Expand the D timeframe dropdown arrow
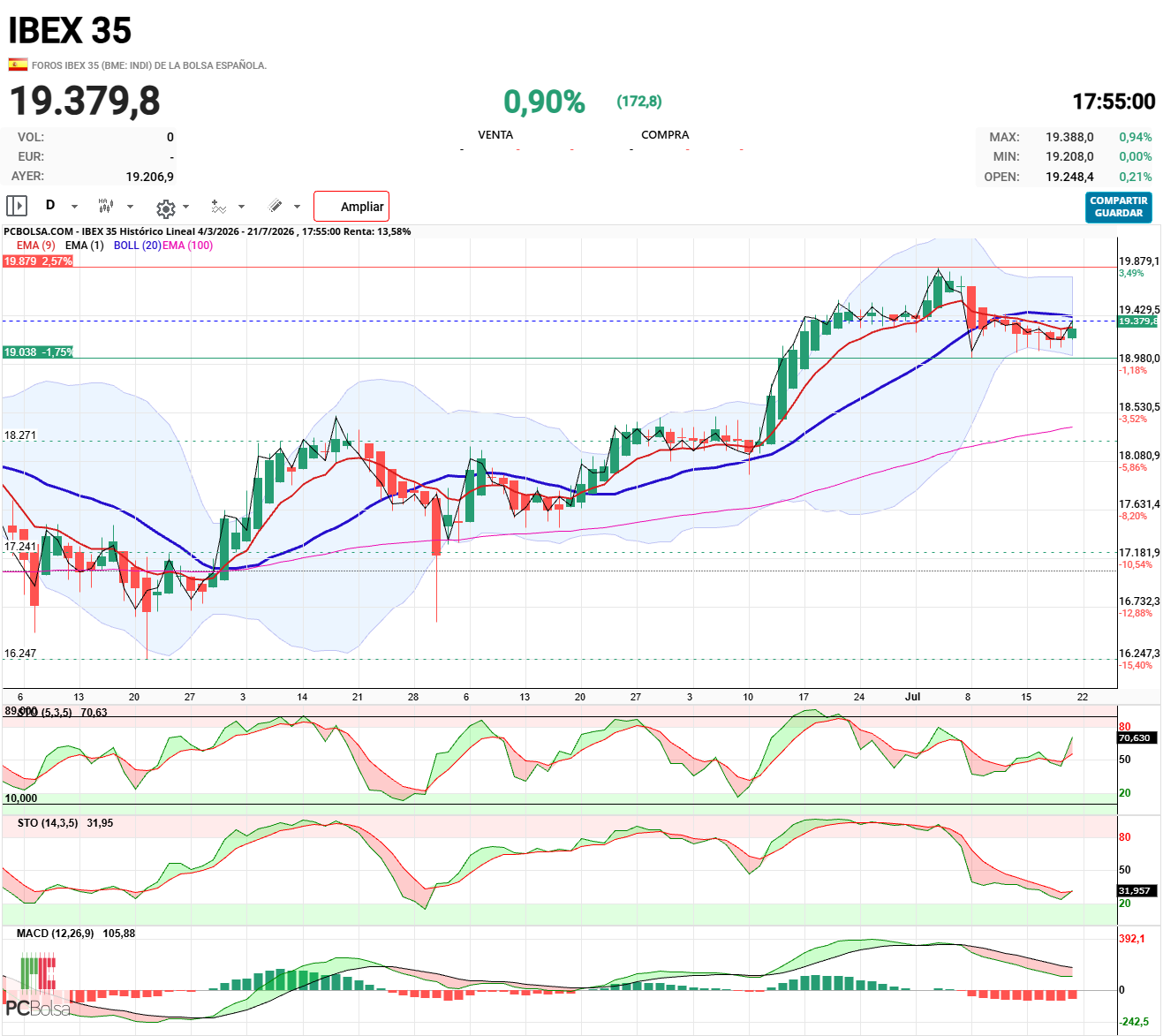1163x1036 pixels. (74, 207)
